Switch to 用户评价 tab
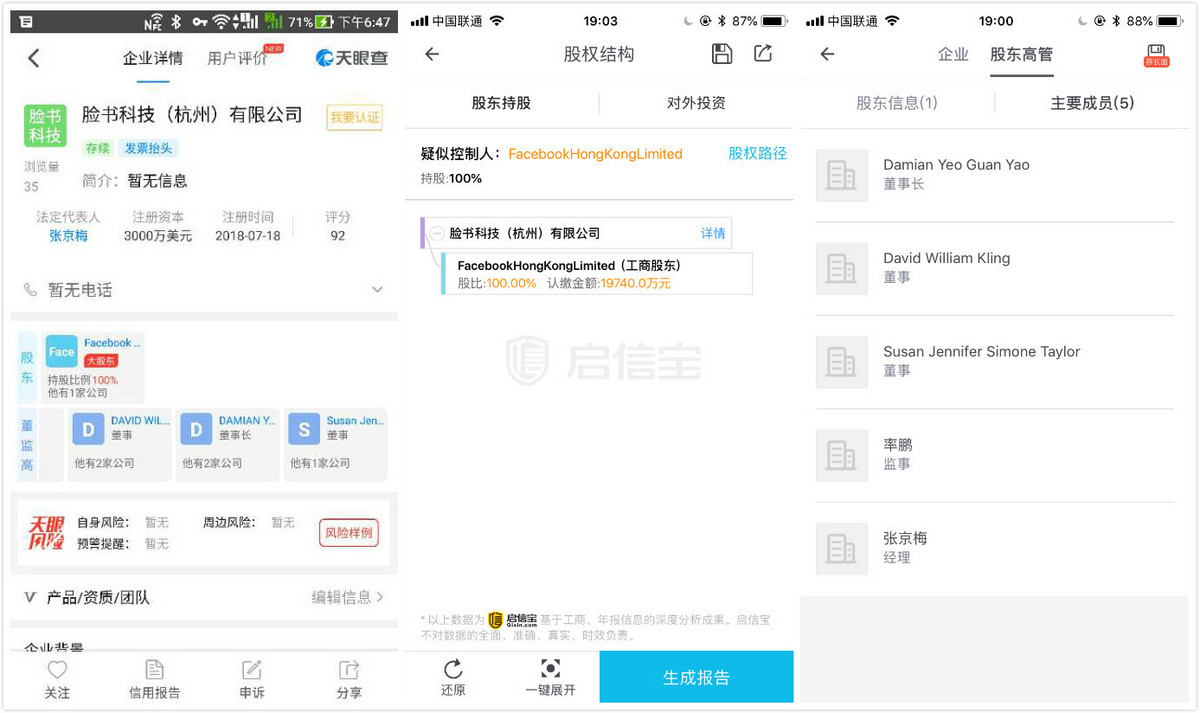The height and width of the screenshot is (713, 1200). pyautogui.click(x=237, y=58)
